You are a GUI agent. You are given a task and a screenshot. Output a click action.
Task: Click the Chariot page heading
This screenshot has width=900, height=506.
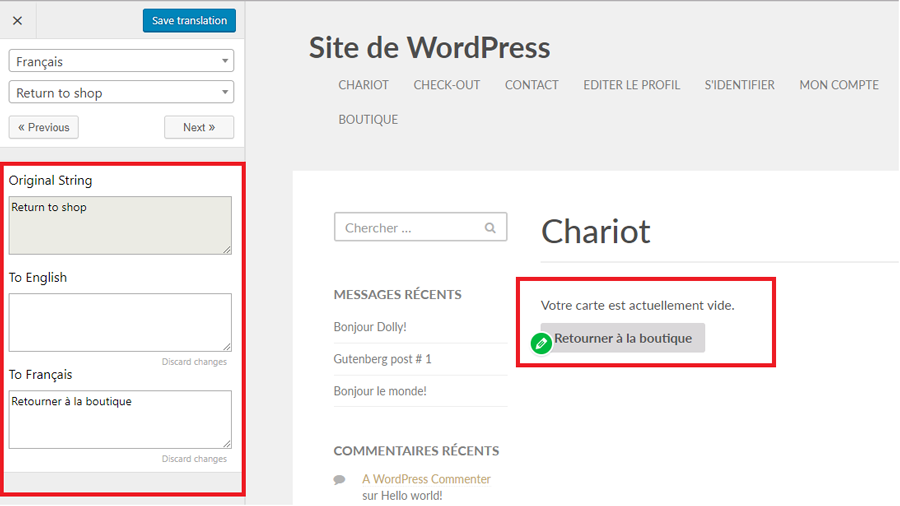pos(595,231)
